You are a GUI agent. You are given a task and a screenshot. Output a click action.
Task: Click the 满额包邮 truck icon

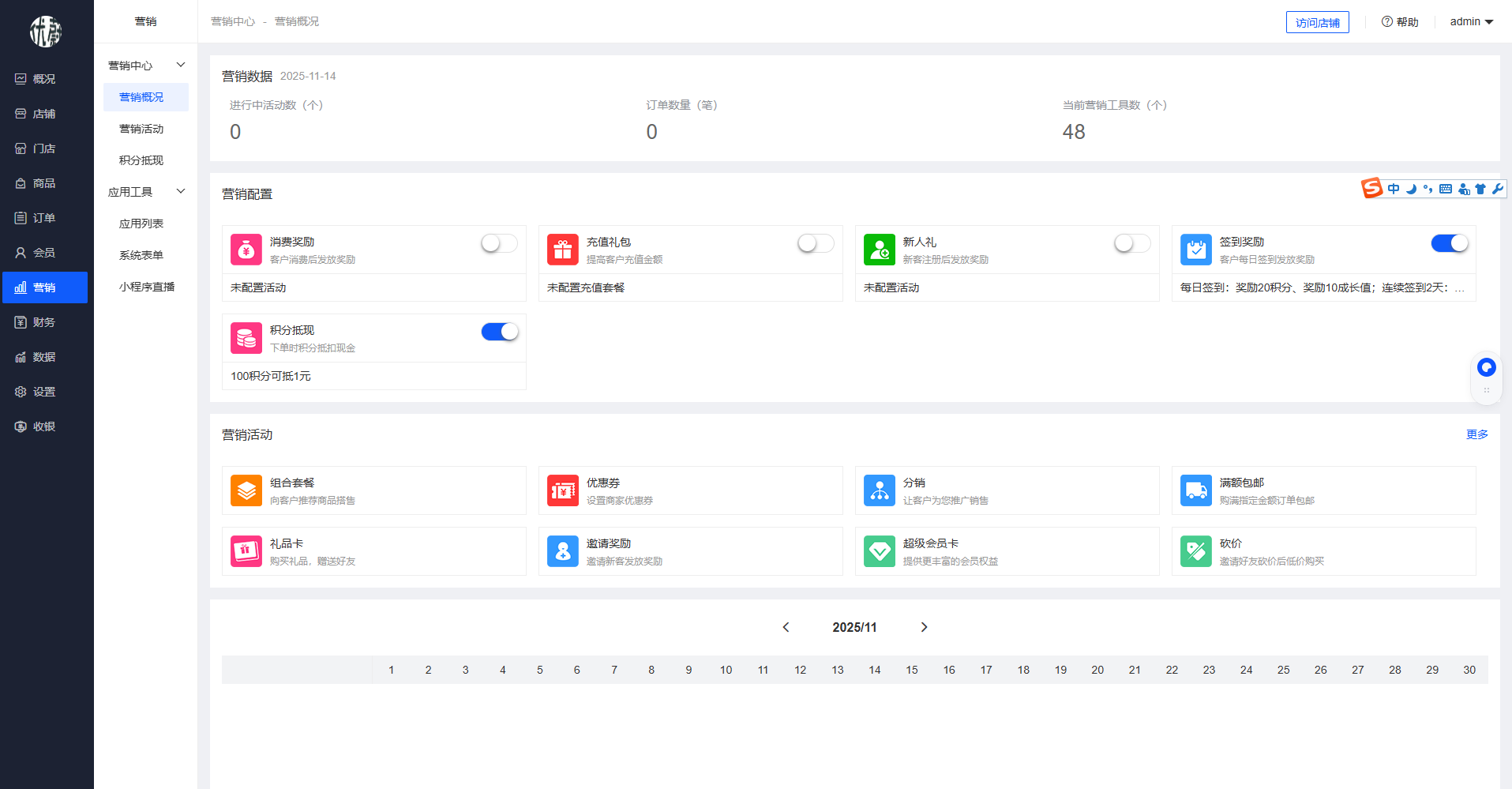point(1195,490)
